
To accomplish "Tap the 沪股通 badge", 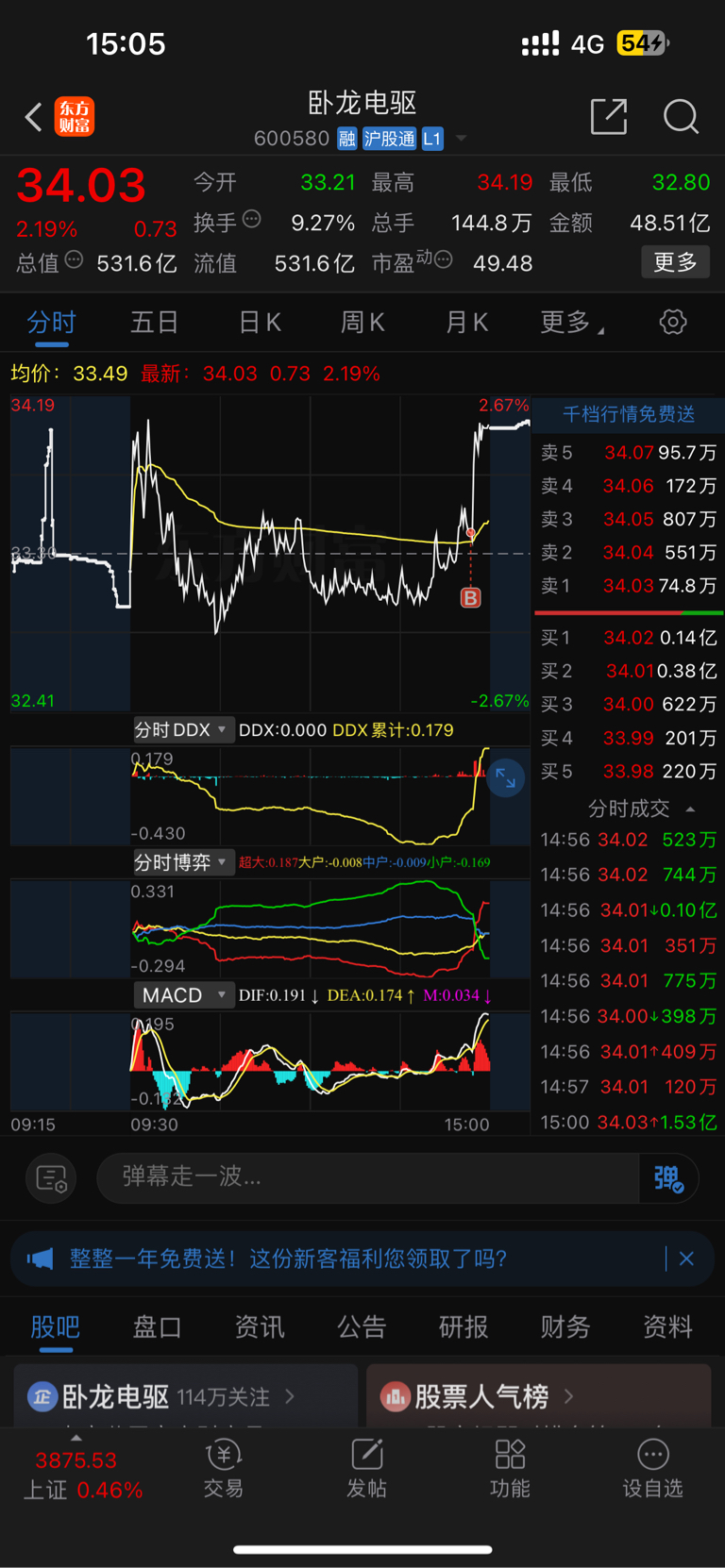I will point(389,139).
